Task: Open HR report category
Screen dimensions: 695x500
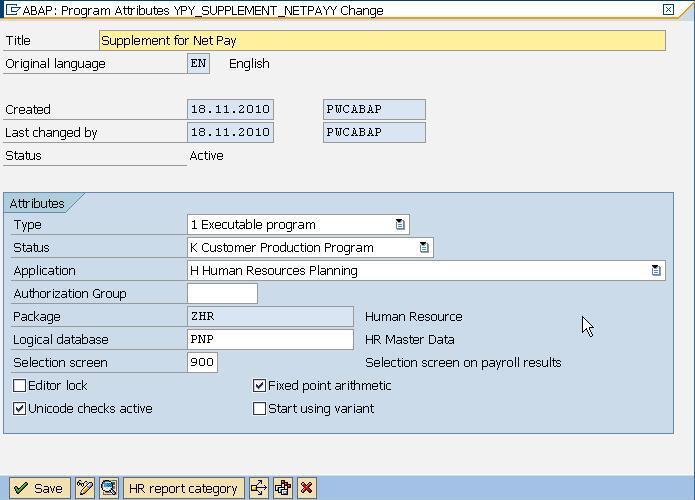Action: pyautogui.click(x=184, y=488)
